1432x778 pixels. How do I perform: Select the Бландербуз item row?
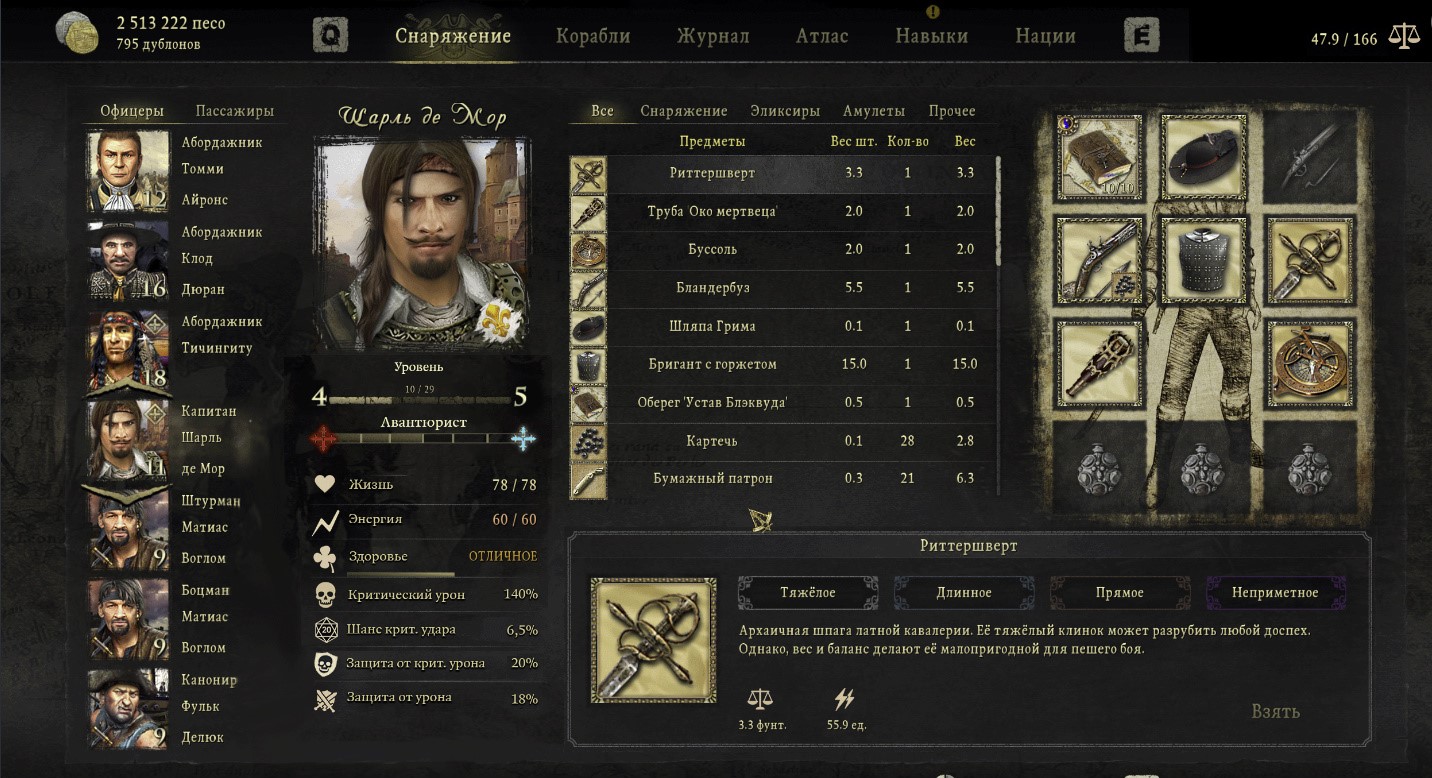[783, 288]
